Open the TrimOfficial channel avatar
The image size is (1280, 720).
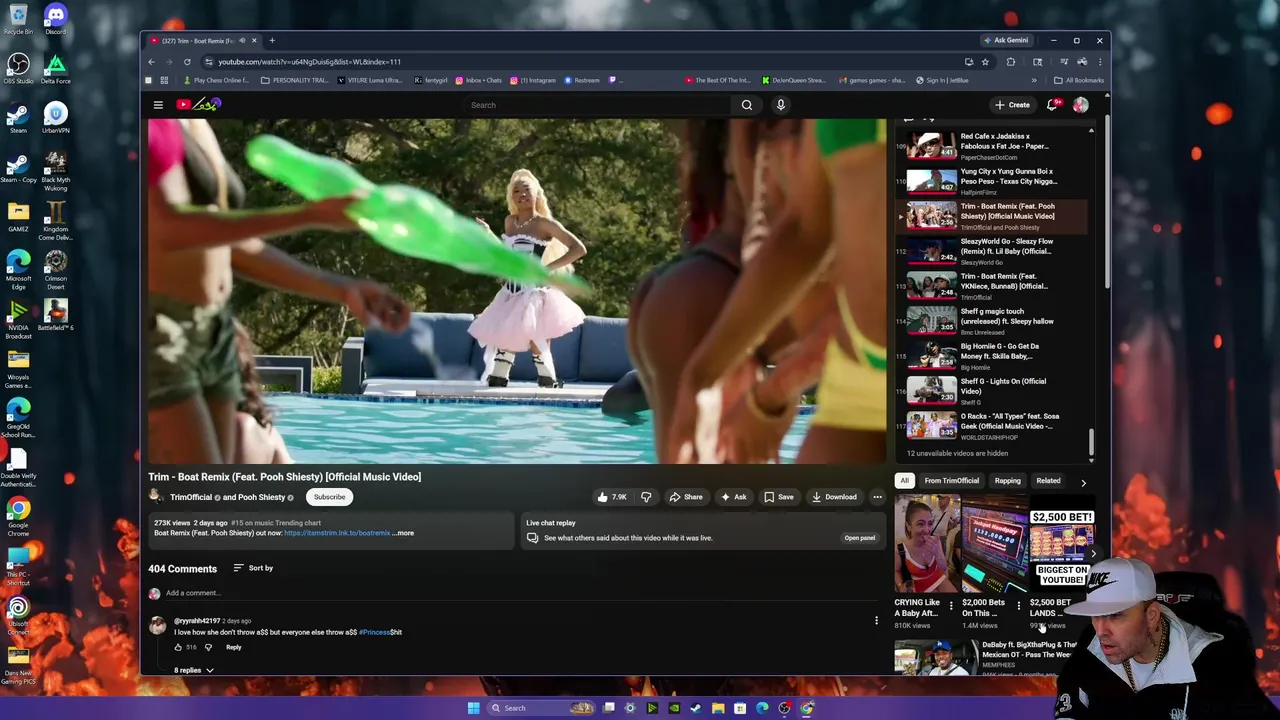pyautogui.click(x=156, y=497)
